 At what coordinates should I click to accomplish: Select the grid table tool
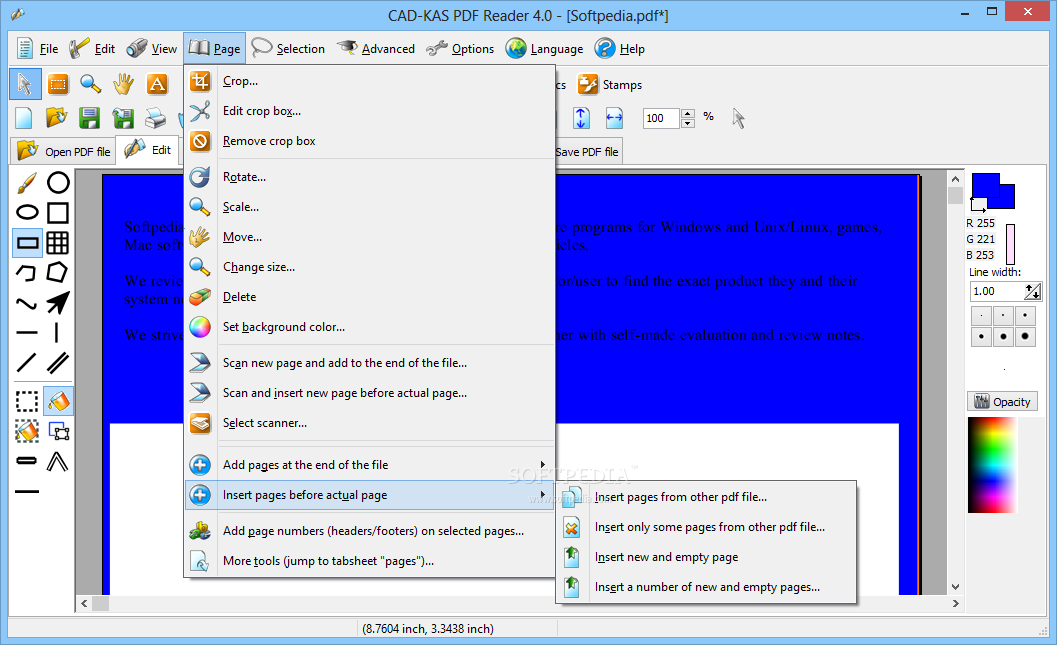58,243
